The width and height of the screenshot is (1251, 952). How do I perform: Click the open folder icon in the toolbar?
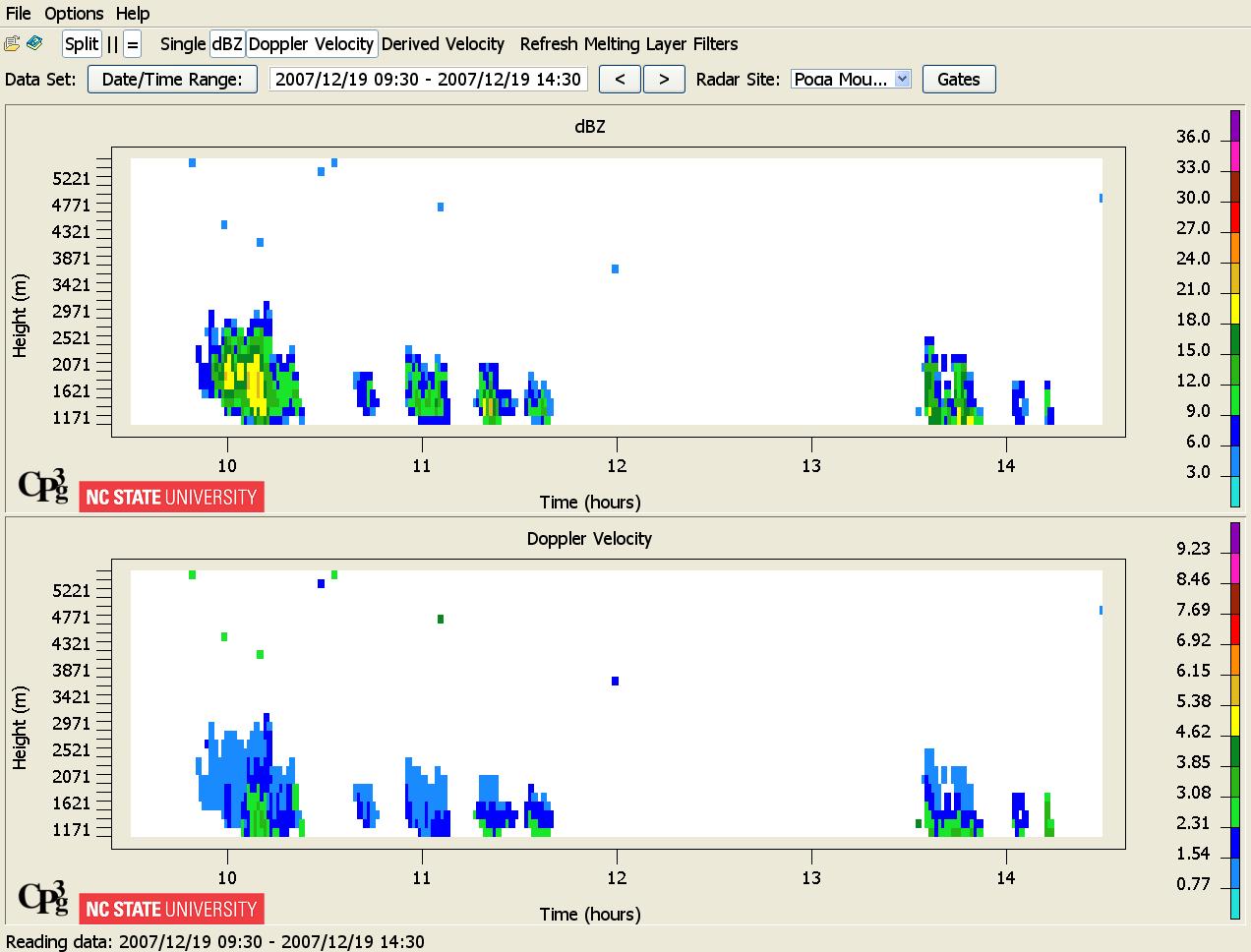point(12,43)
